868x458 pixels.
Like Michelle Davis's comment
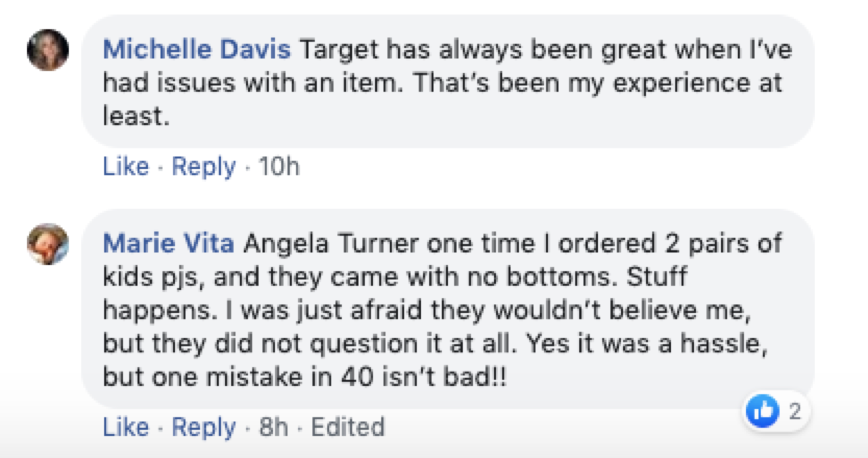pyautogui.click(x=125, y=167)
